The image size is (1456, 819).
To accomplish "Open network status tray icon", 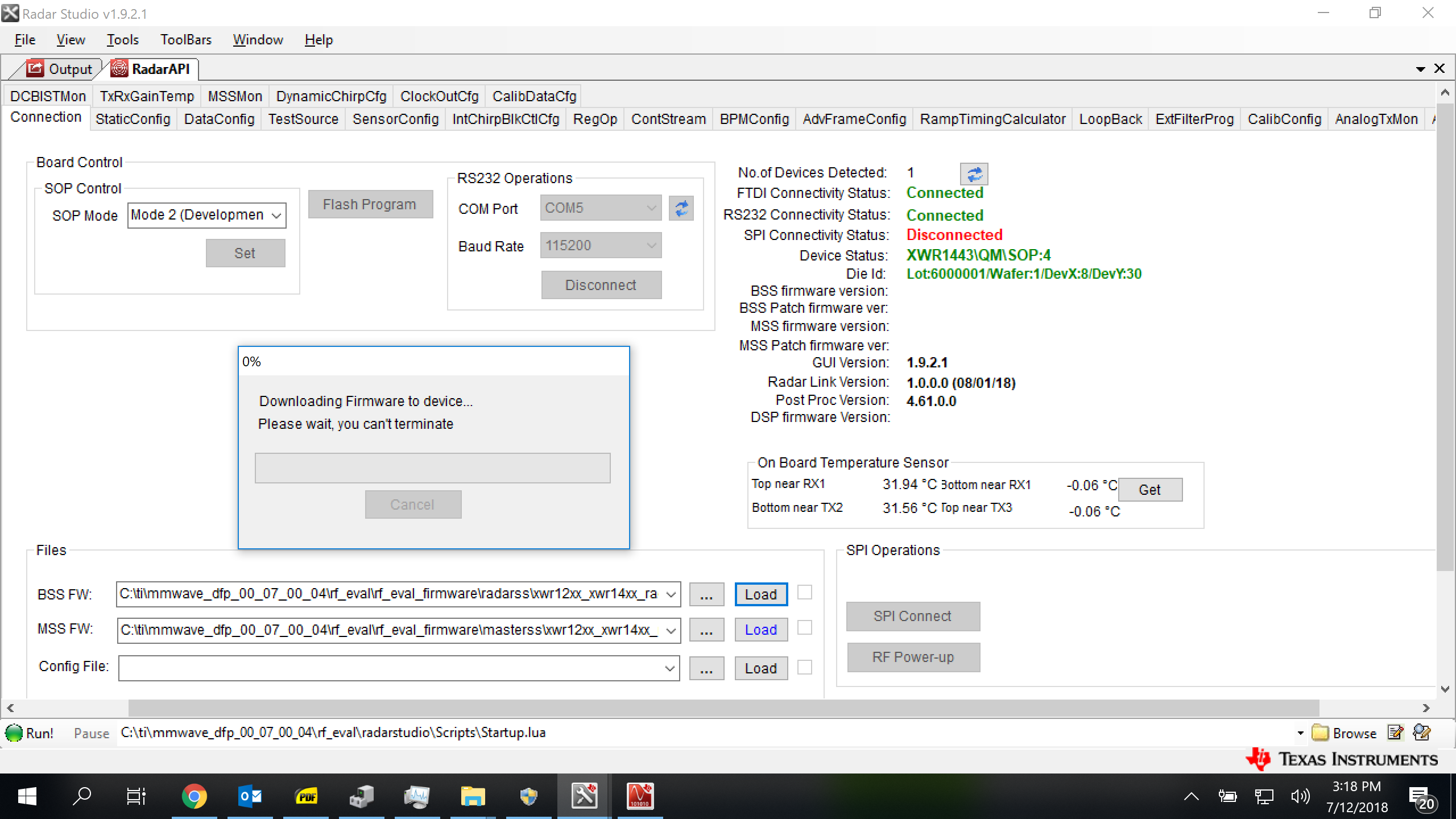I will 1264,796.
